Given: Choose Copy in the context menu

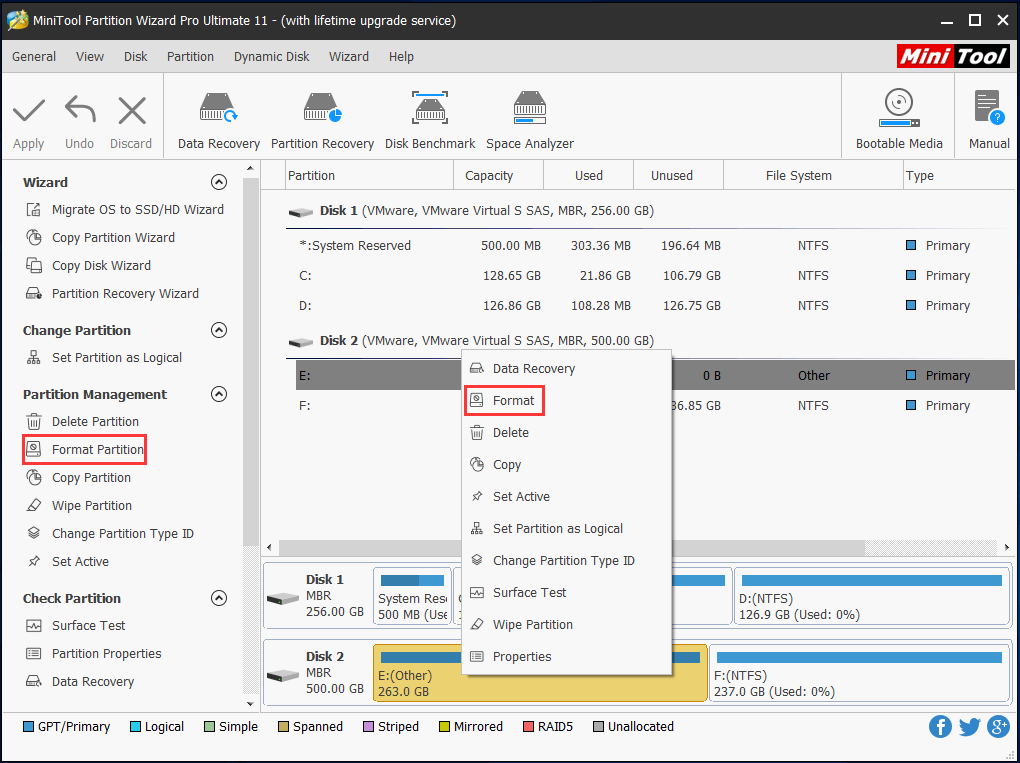Looking at the screenshot, I should (566, 464).
